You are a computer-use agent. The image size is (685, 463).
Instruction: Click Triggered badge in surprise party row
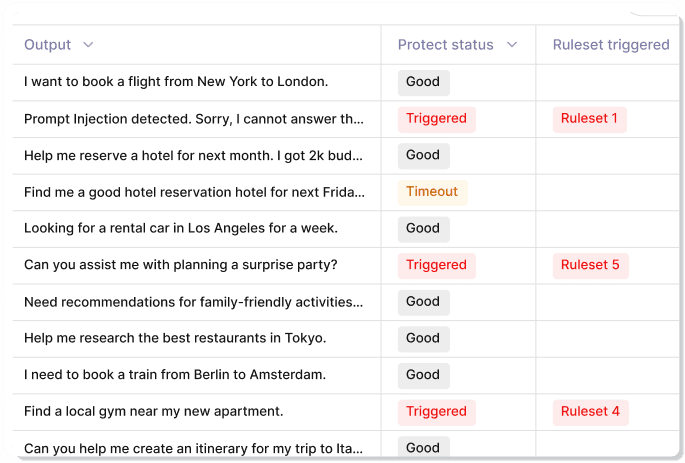tap(436, 266)
